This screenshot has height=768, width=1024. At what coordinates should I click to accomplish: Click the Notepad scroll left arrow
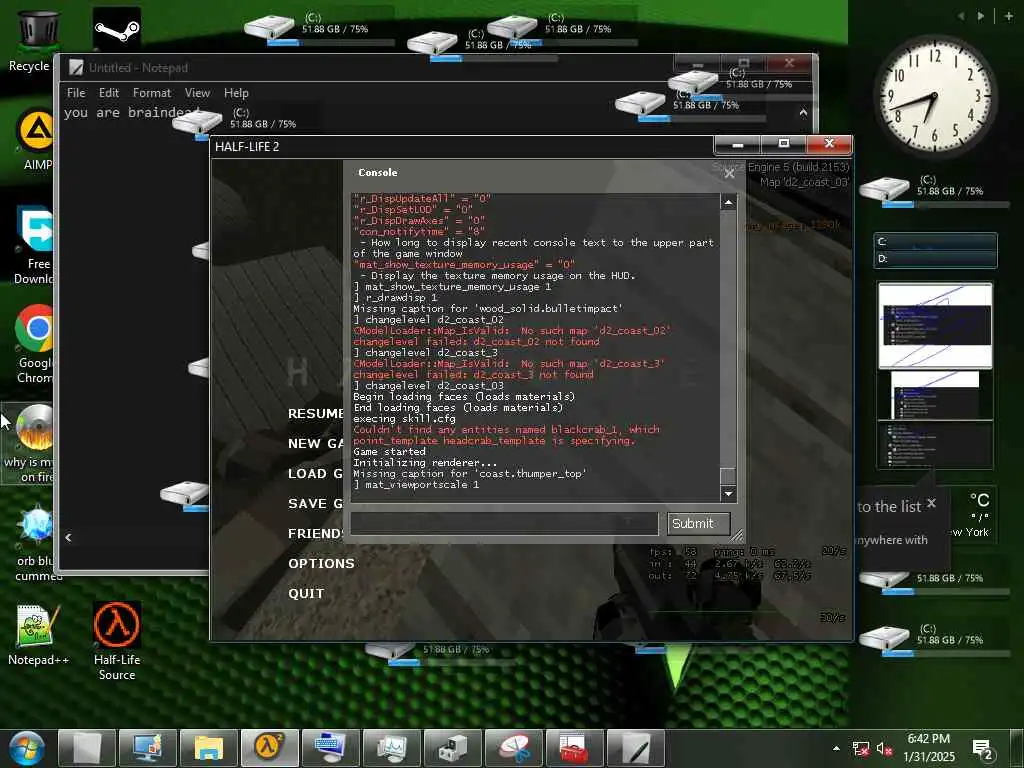(x=69, y=537)
